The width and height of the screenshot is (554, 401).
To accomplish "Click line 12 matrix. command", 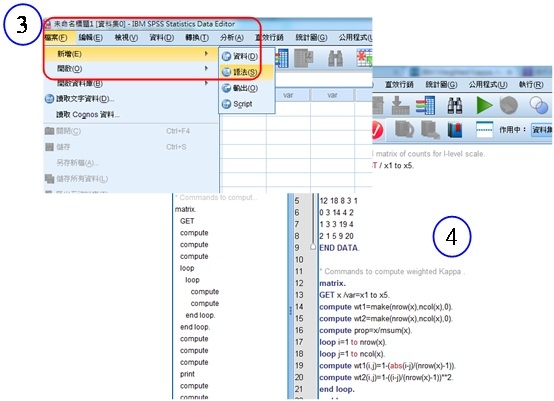I will pyautogui.click(x=332, y=283).
